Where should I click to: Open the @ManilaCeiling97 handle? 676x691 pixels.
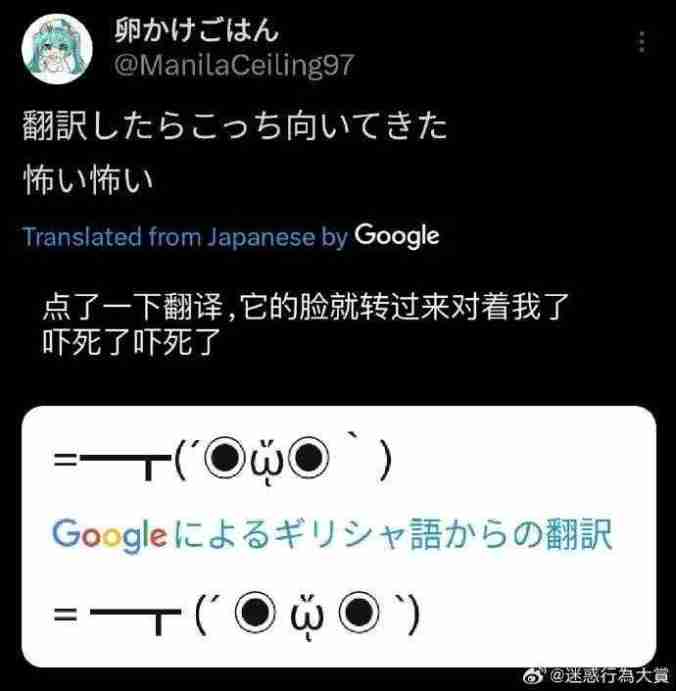click(234, 65)
